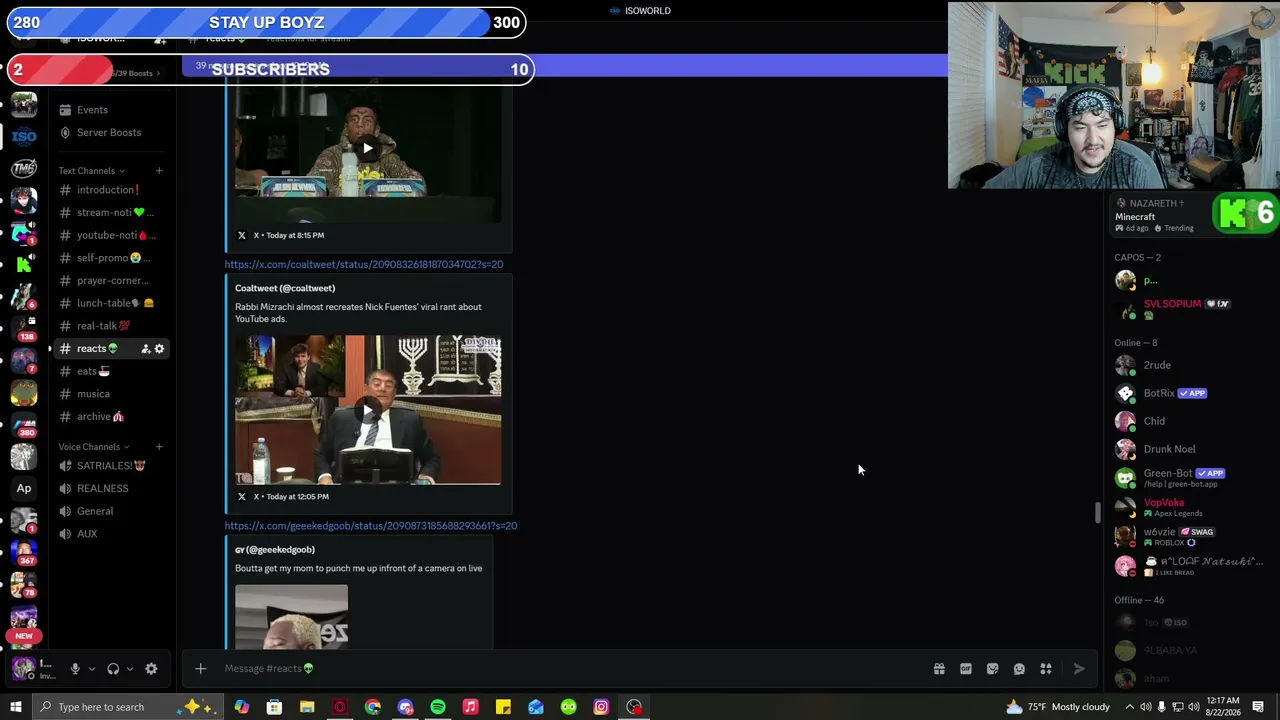Click the invite icon on reacts channel
The height and width of the screenshot is (720, 1280).
pyautogui.click(x=145, y=349)
